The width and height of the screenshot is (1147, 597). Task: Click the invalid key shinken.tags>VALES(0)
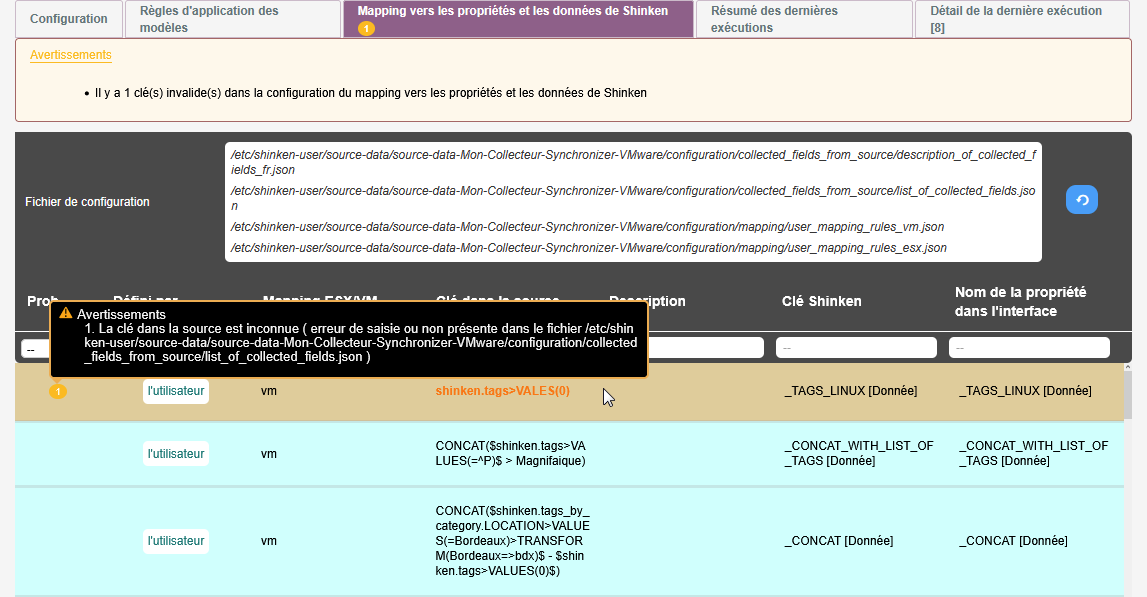pyautogui.click(x=503, y=391)
